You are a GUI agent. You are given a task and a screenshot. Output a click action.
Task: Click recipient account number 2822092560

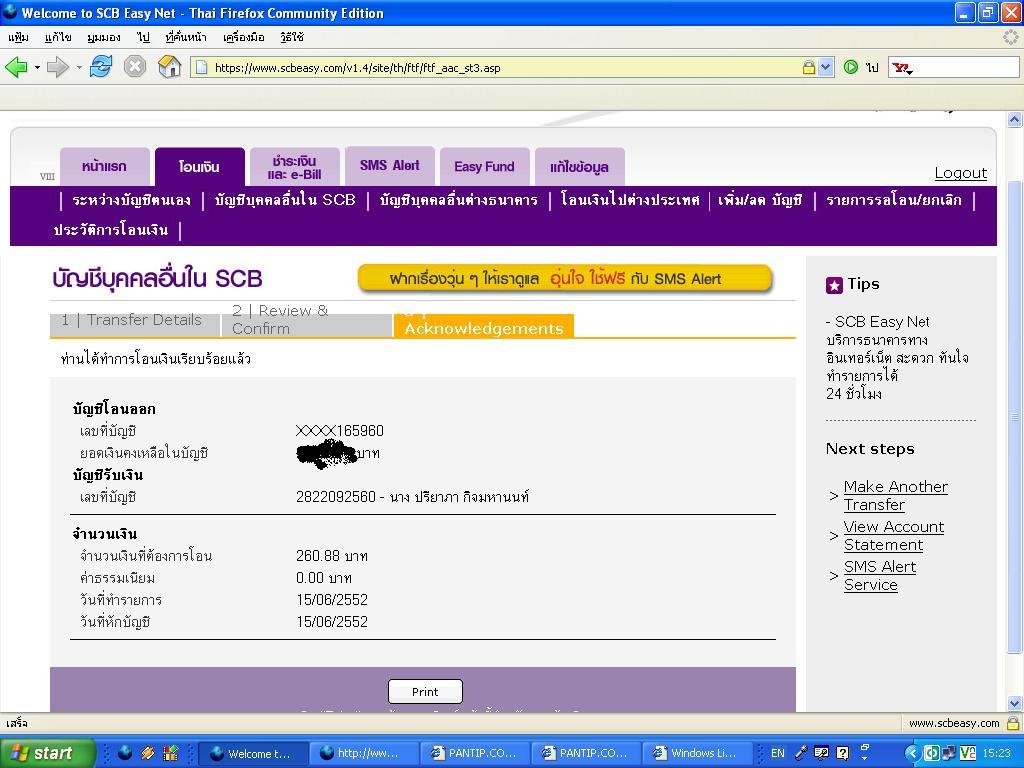coord(336,497)
